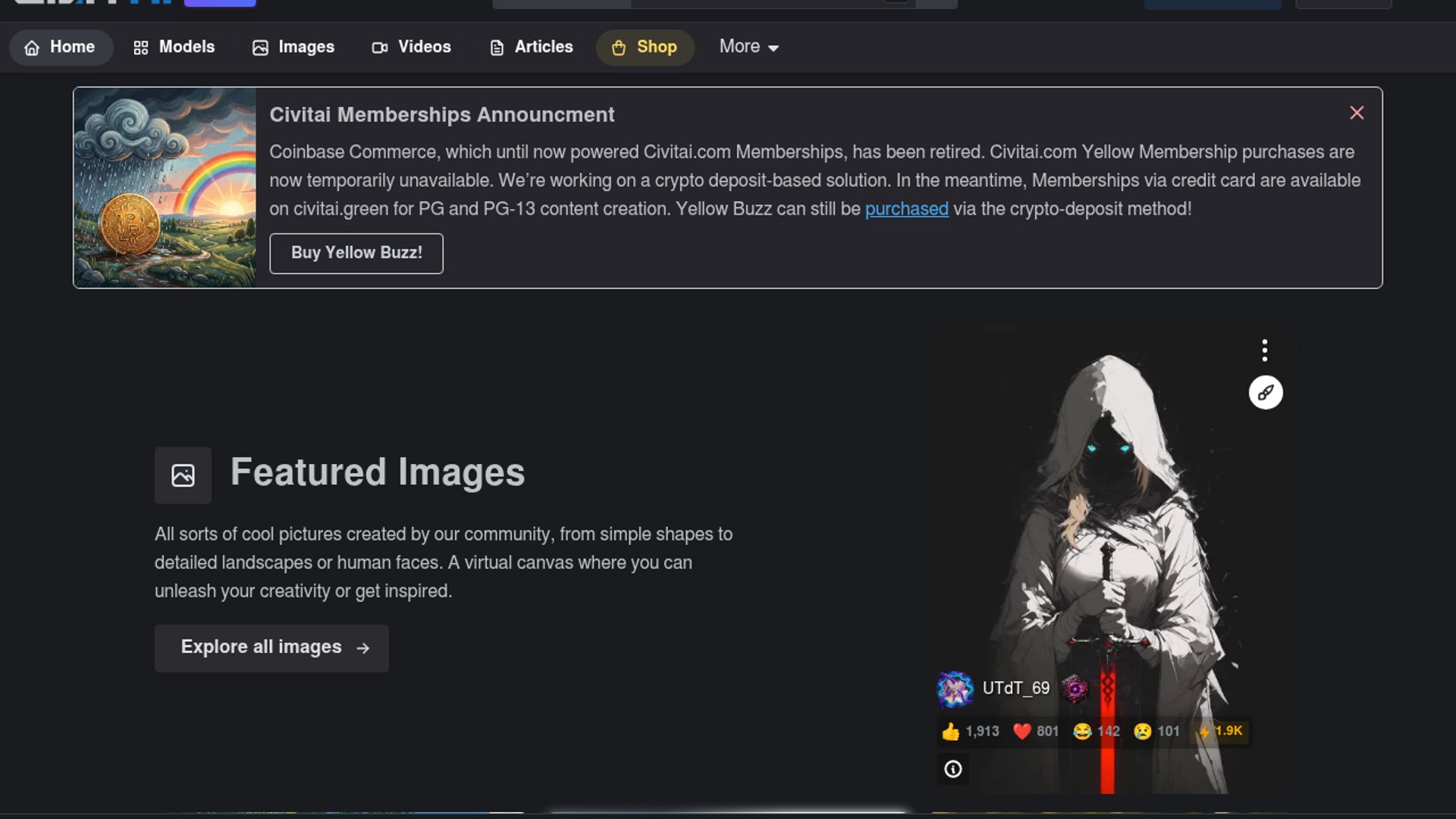Switch to the Images tab
The width and height of the screenshot is (1456, 819).
point(293,47)
